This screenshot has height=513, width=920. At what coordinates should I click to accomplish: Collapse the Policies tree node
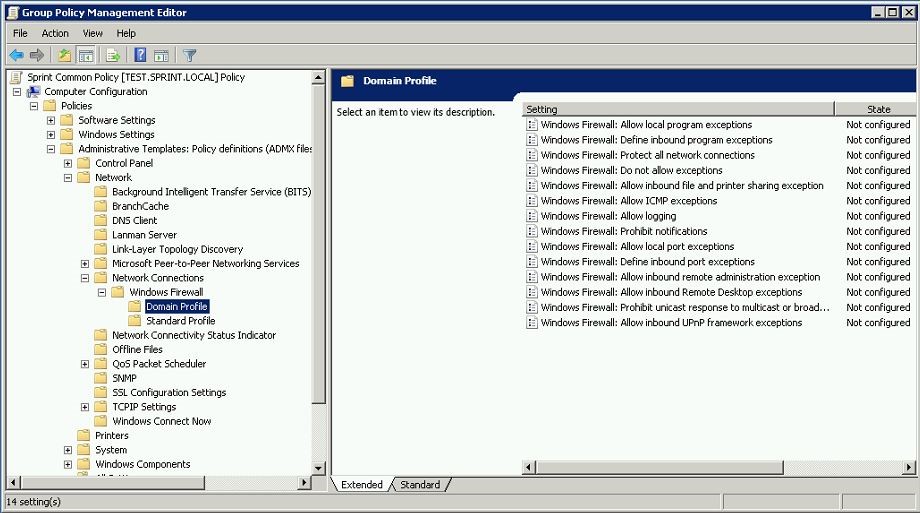(34, 106)
